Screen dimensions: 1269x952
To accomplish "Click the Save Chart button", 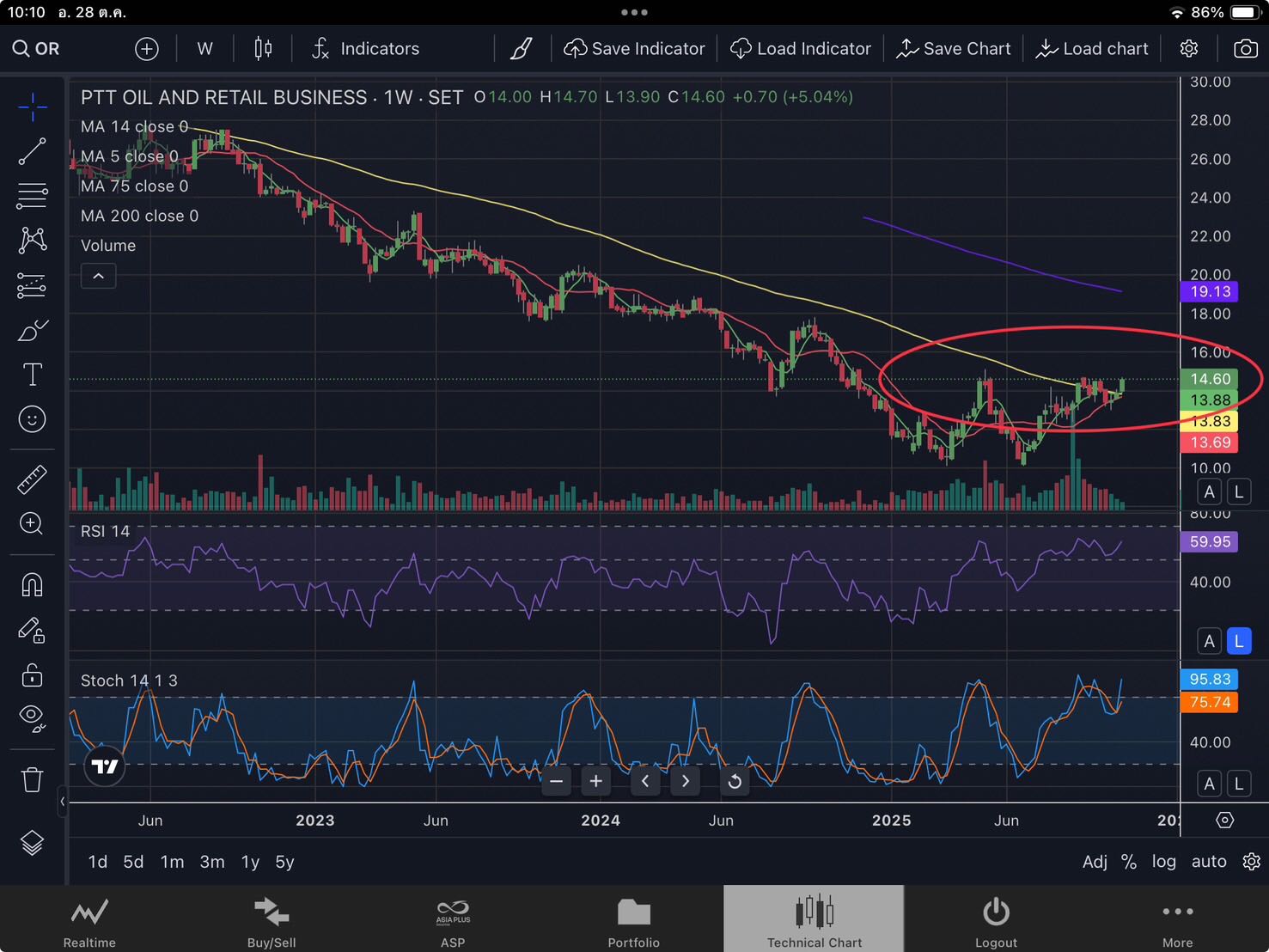I will [953, 49].
